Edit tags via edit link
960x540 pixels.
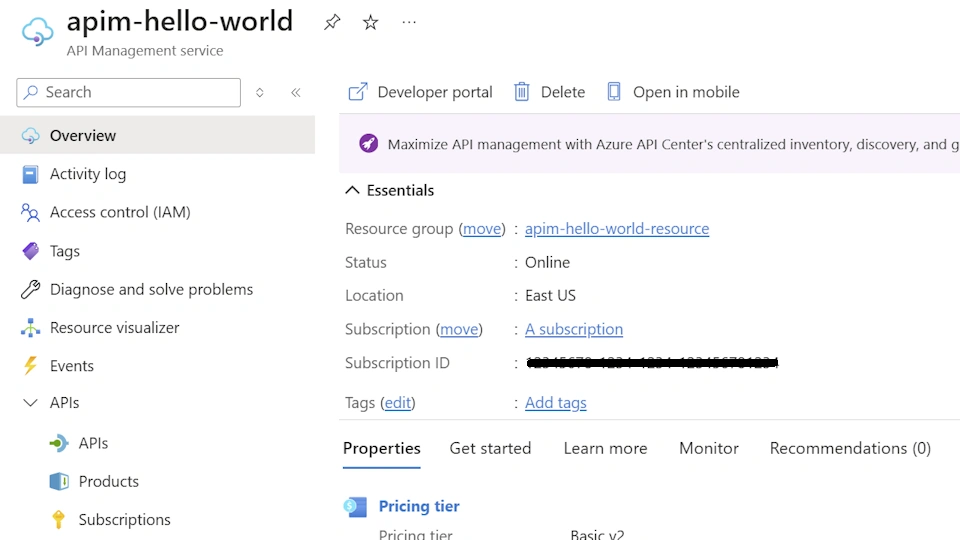coord(398,403)
